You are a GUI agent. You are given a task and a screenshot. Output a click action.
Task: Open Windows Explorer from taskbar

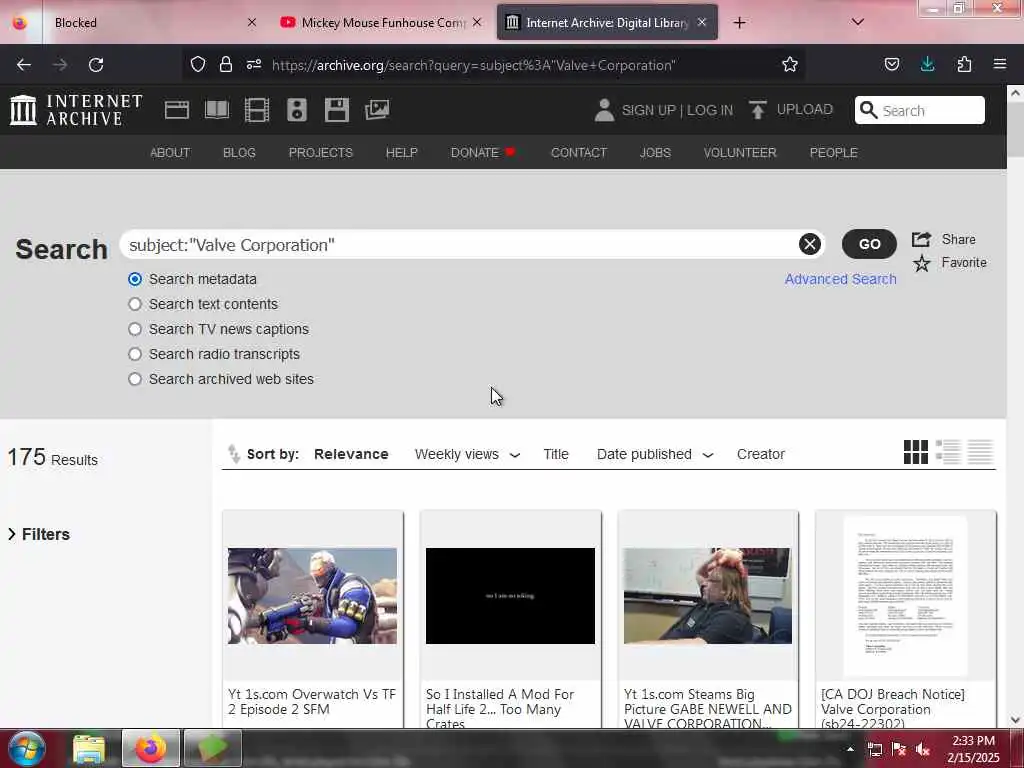(x=89, y=749)
